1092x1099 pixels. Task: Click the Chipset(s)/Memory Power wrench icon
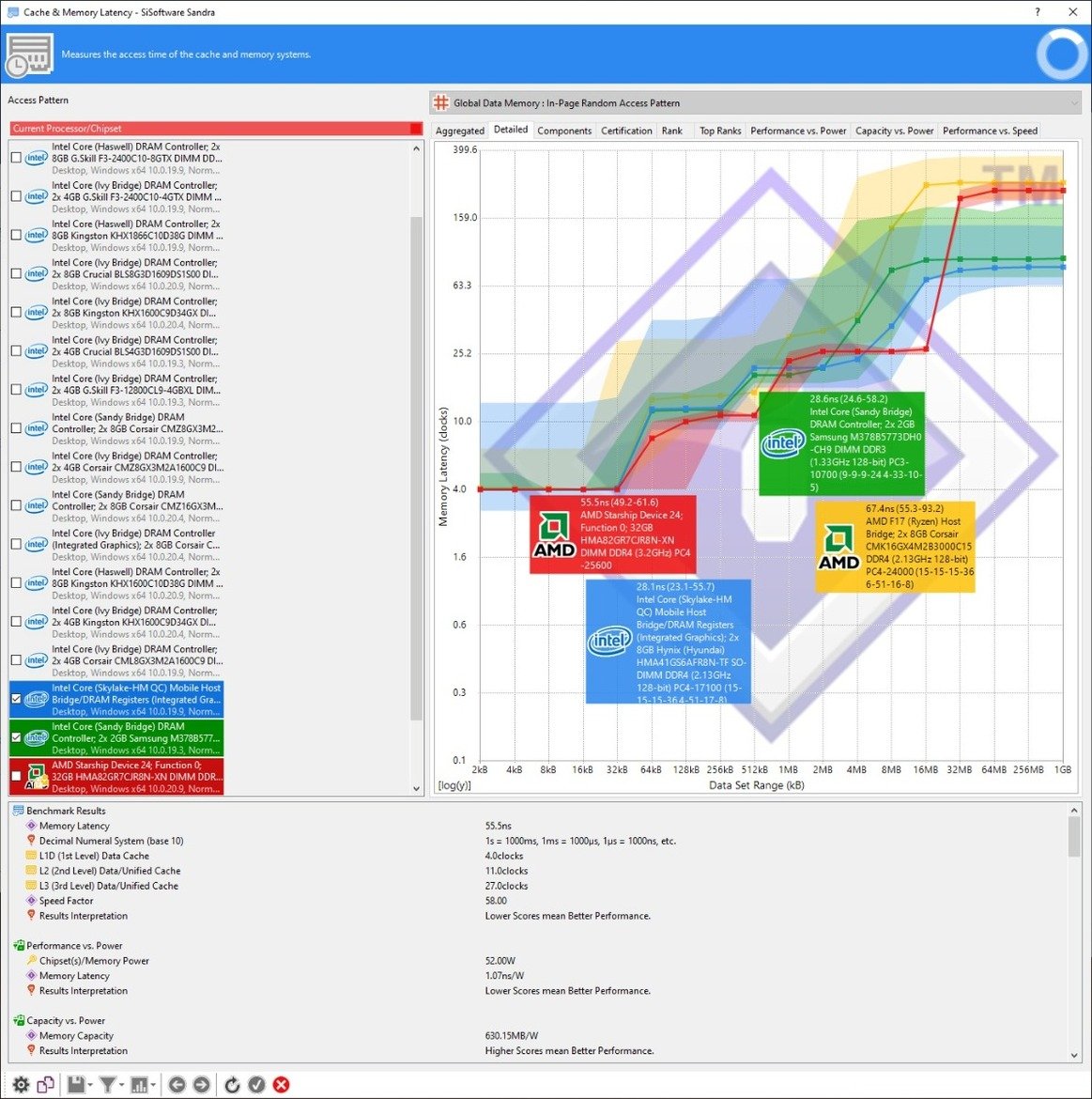pyautogui.click(x=31, y=960)
